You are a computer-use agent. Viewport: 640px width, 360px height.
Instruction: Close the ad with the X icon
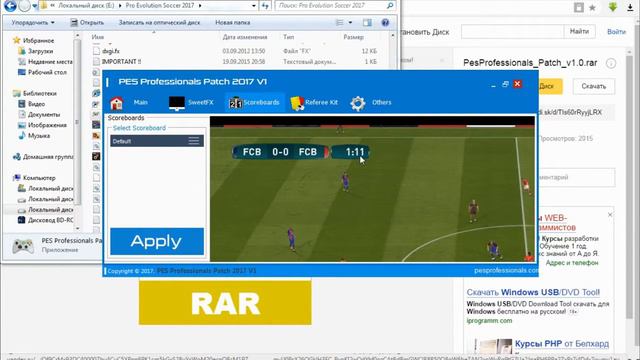tap(610, 215)
